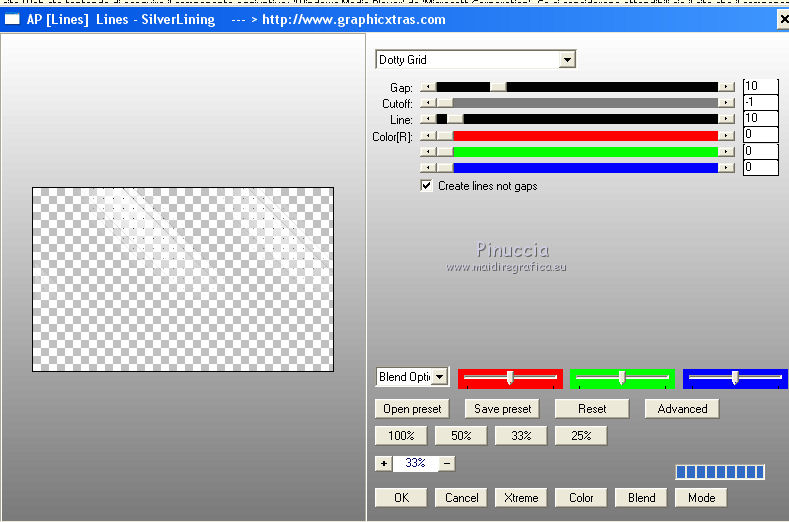Image resolution: width=789 pixels, height=522 pixels.
Task: Open Advanced settings
Action: 682,409
